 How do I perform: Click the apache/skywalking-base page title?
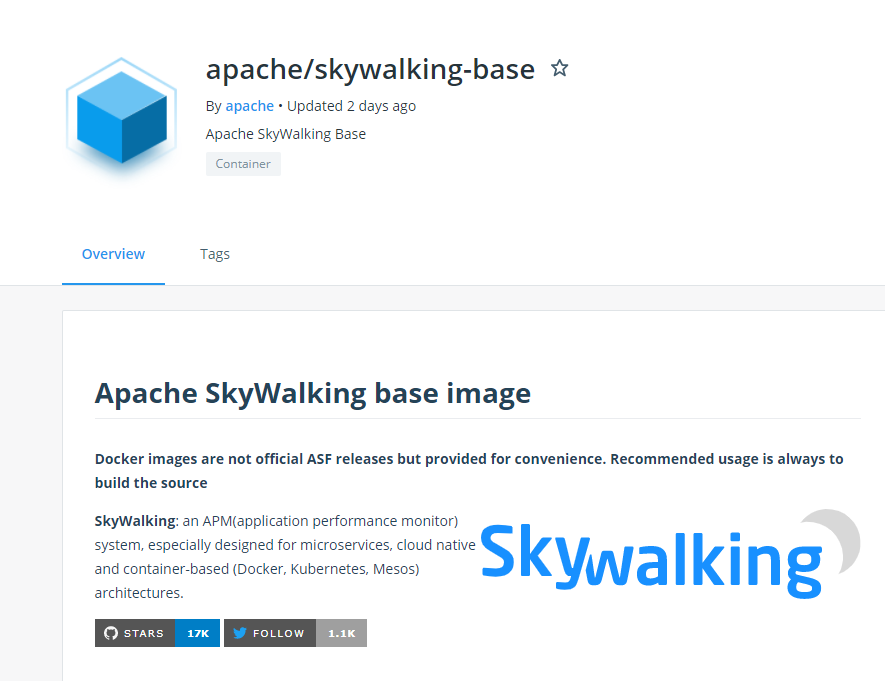(x=370, y=68)
